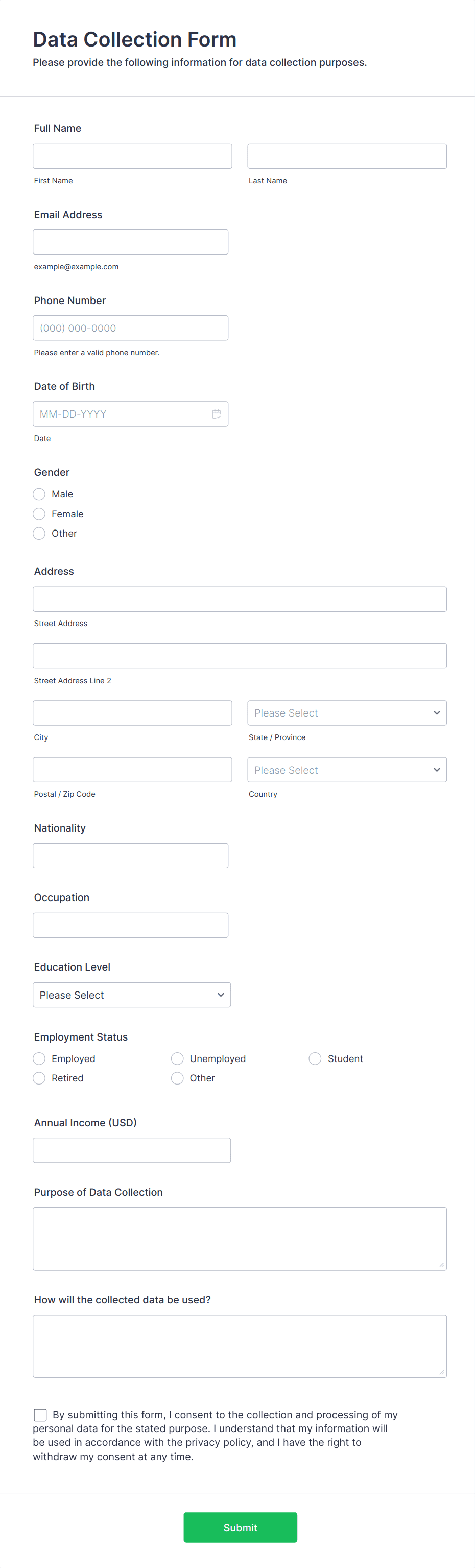
Task: Expand the Education Level dropdown
Action: tap(131, 995)
